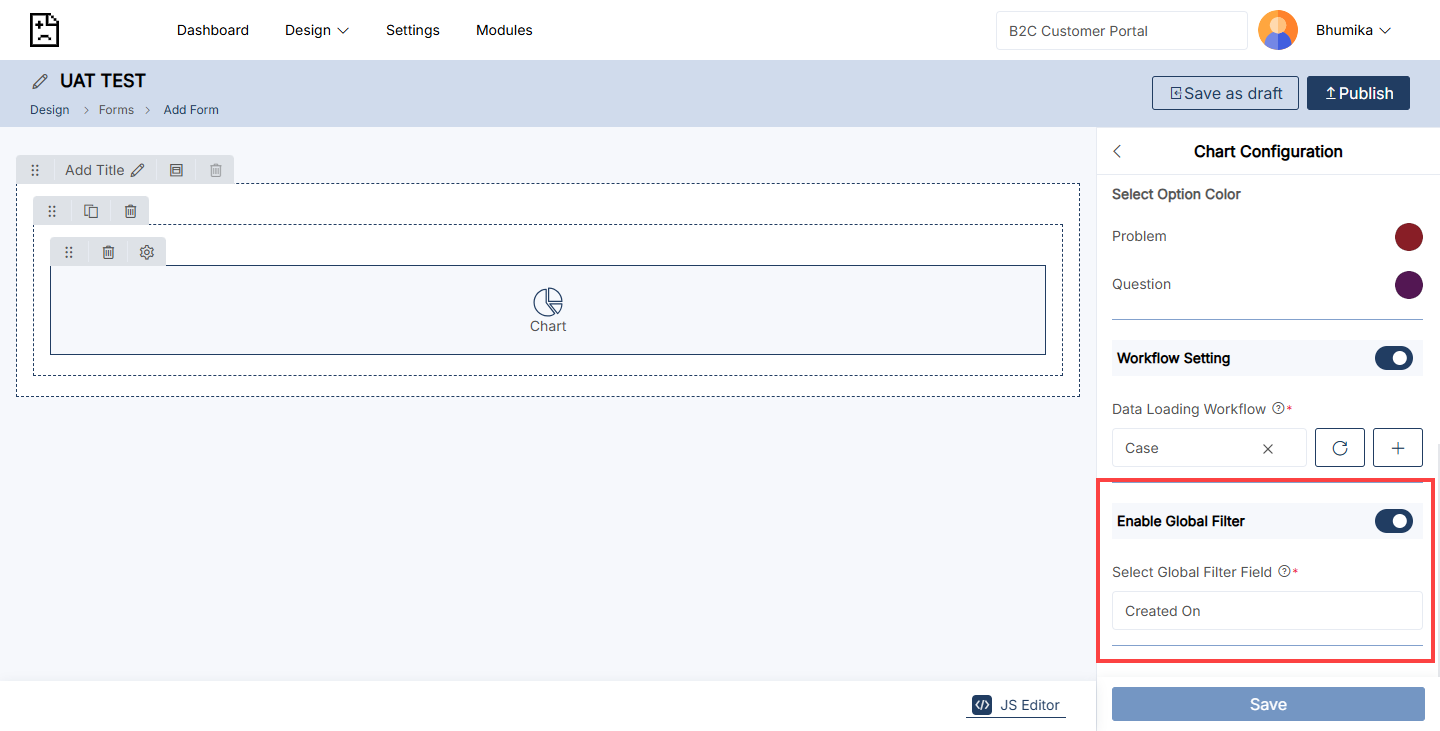
Task: Add a new workflow with plus icon
Action: [1397, 448]
